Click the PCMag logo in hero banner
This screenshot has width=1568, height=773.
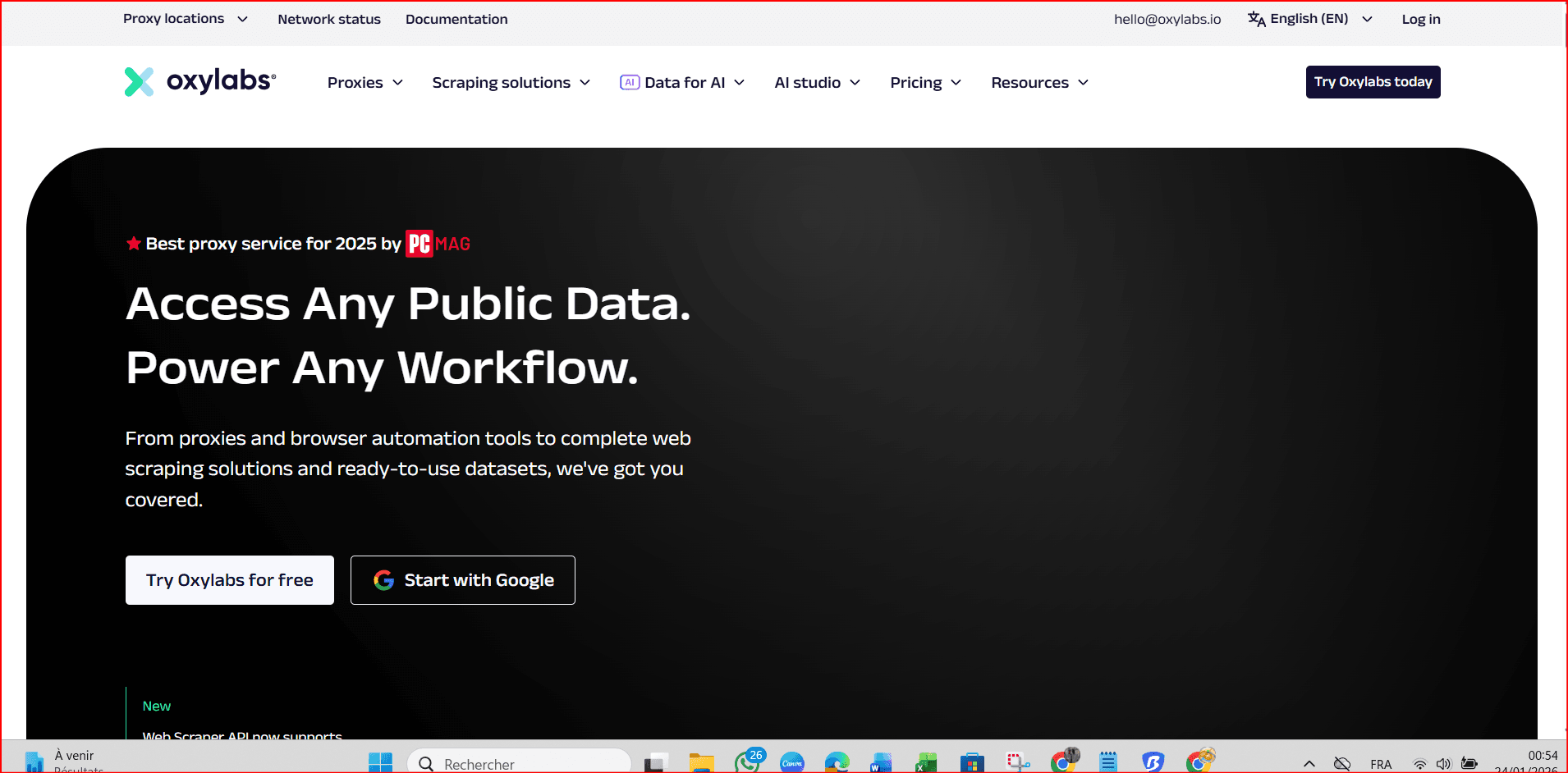point(438,244)
